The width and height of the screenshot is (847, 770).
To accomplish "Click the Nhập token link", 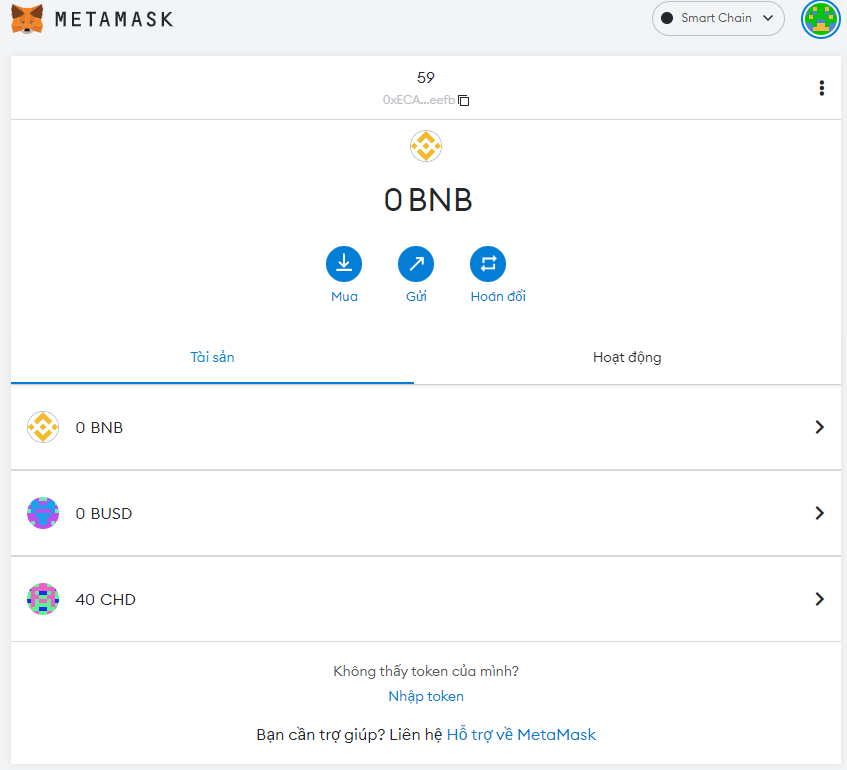I will point(426,696).
